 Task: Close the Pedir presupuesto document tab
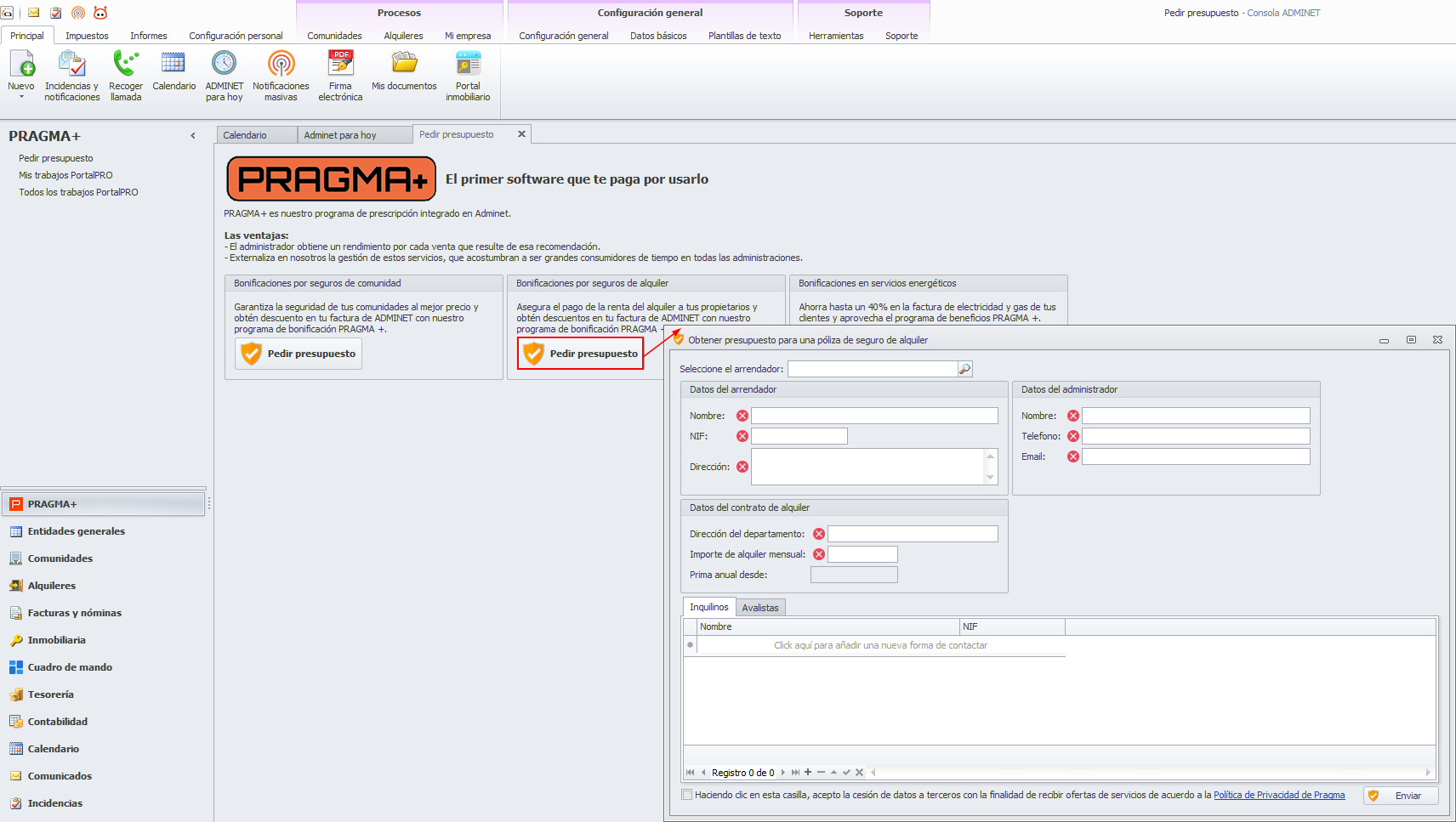[x=521, y=134]
